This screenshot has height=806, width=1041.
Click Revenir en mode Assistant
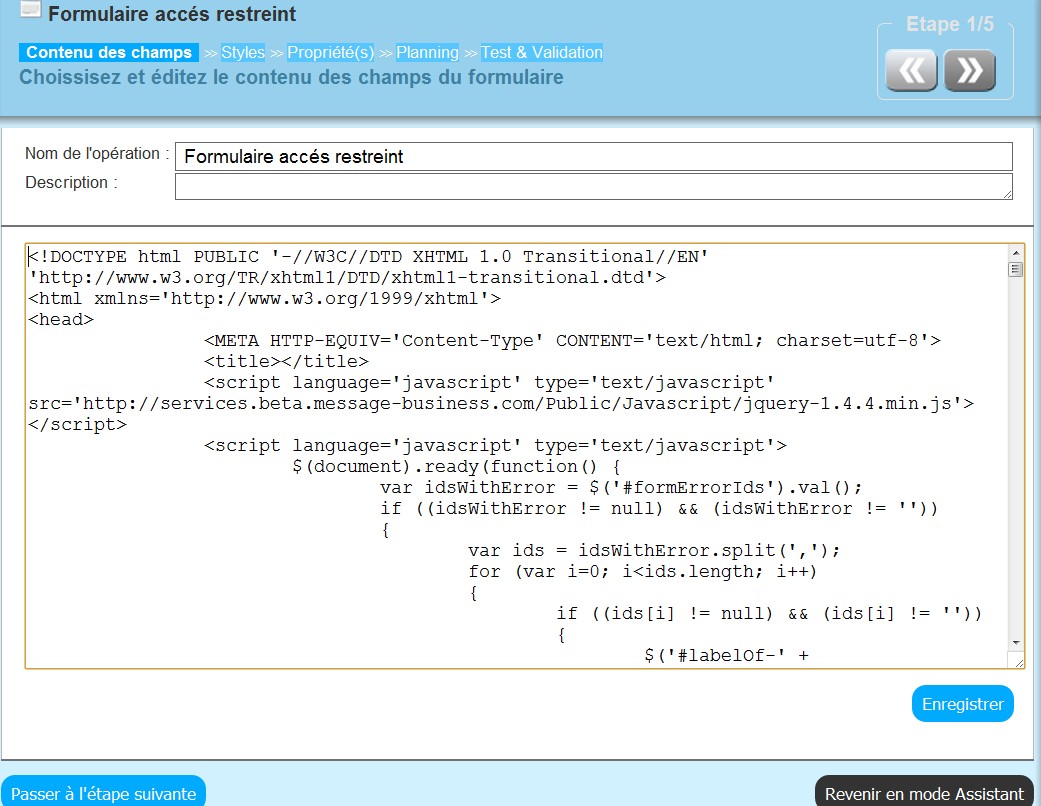[924, 793]
